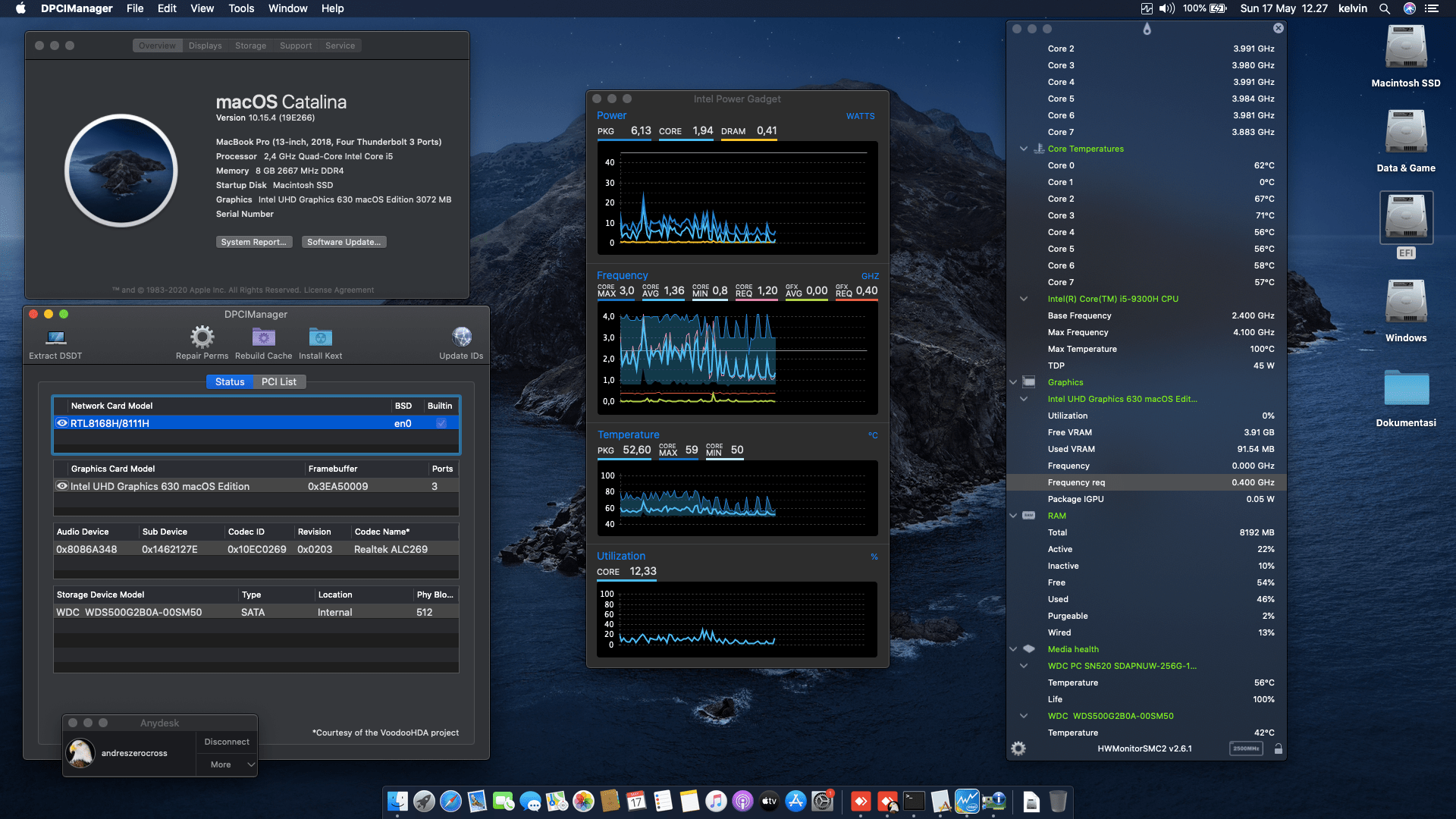This screenshot has height=819, width=1456.
Task: Open Messages from the Dock
Action: (x=530, y=801)
